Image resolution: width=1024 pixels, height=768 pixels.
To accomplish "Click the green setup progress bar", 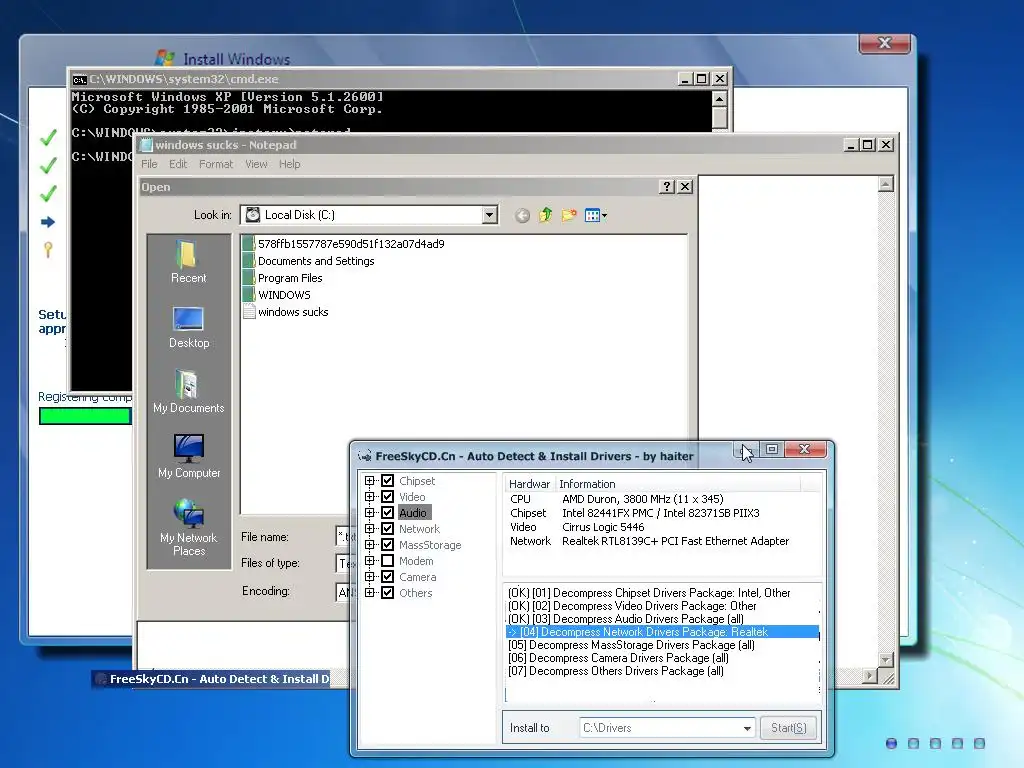I will [85, 416].
